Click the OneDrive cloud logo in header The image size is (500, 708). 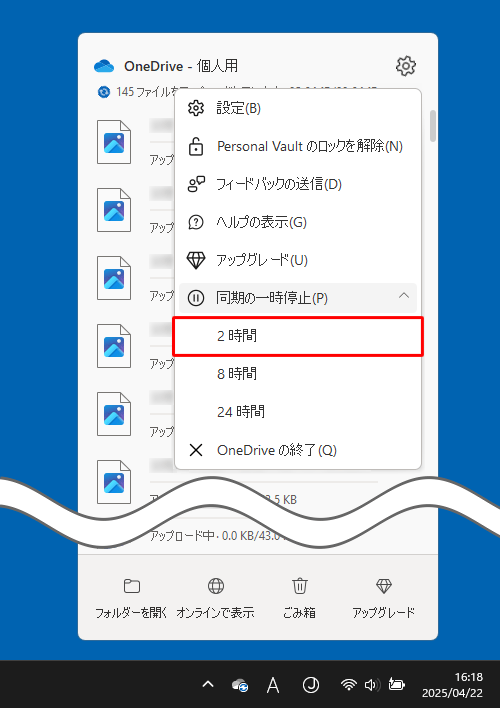coord(104,66)
